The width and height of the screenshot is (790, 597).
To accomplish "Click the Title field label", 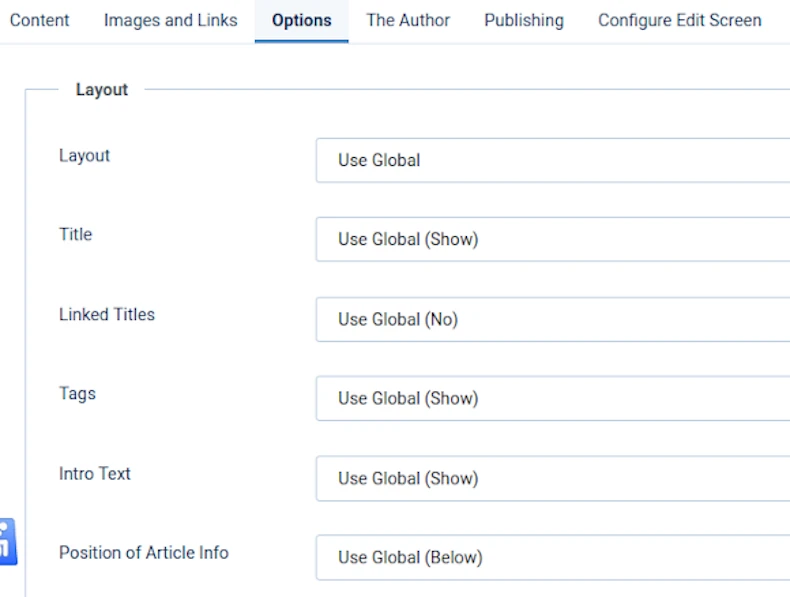I will 76,234.
